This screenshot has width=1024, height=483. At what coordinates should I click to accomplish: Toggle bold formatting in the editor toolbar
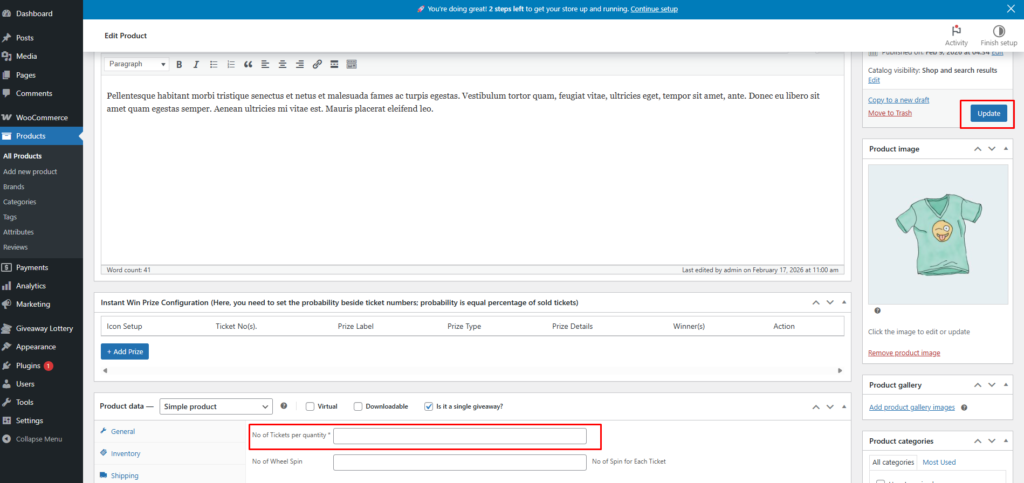point(180,64)
